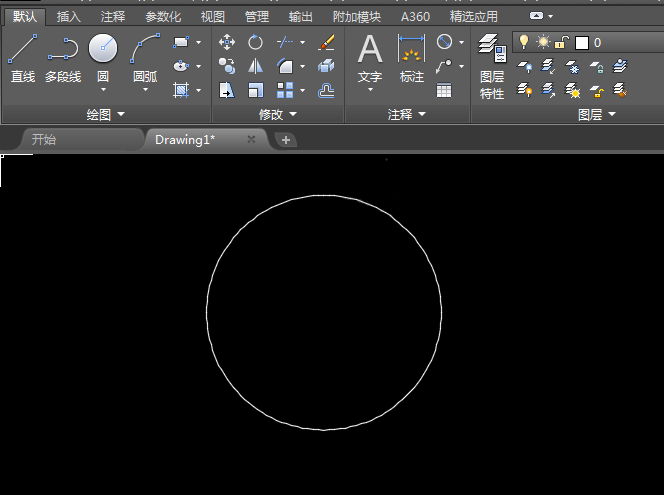Toggle layer lock padlock icon
Screen dimensions: 664x495
[x=562, y=42]
